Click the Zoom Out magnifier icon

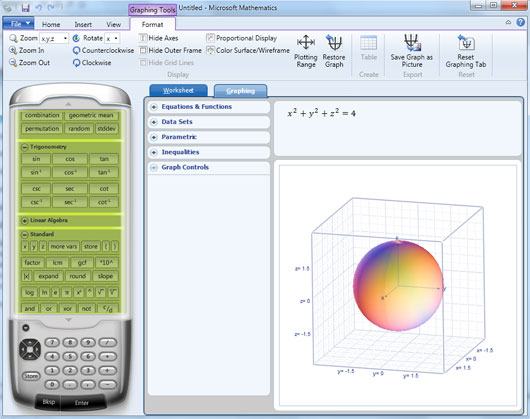click(x=13, y=63)
